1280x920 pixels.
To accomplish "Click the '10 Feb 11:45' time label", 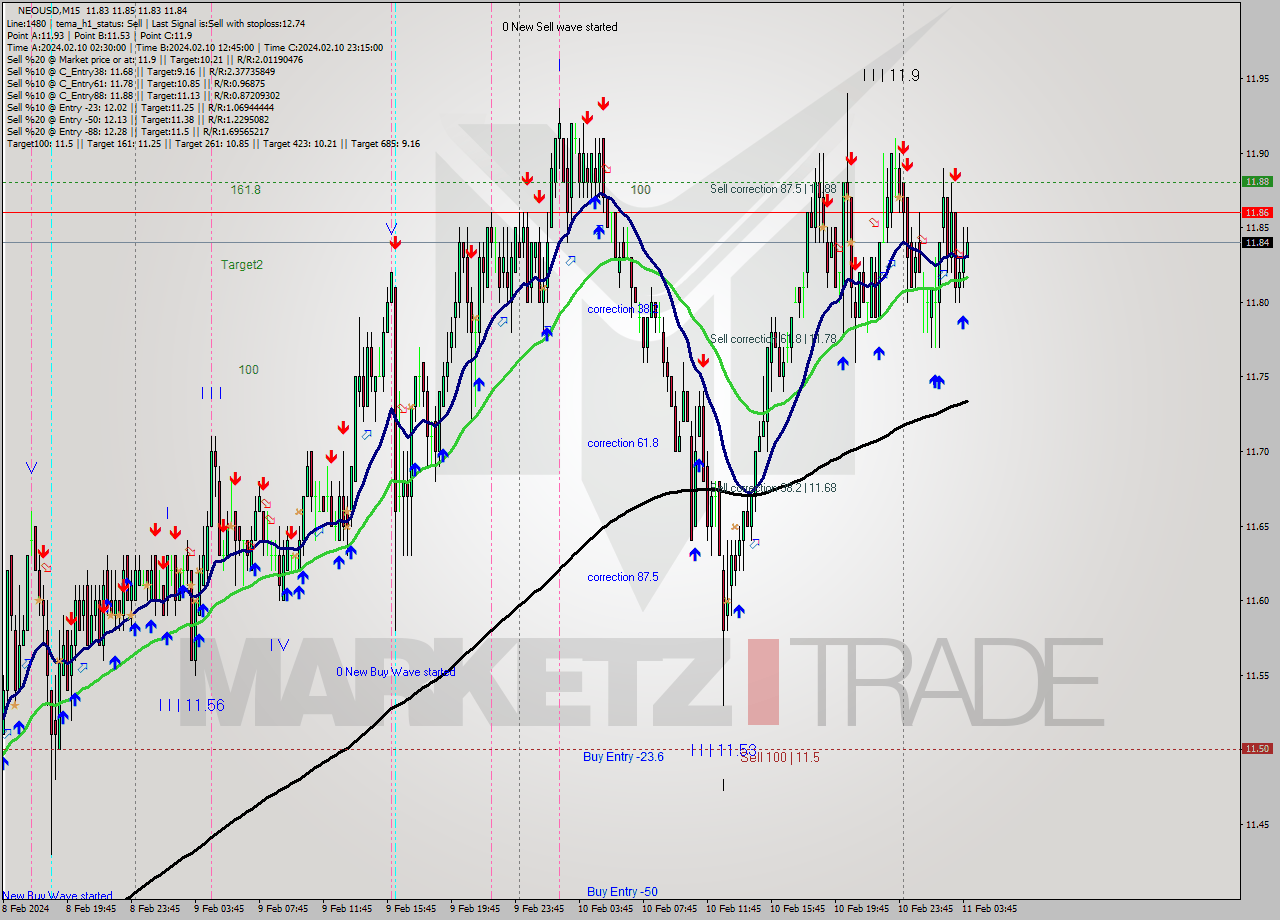I will tap(733, 909).
